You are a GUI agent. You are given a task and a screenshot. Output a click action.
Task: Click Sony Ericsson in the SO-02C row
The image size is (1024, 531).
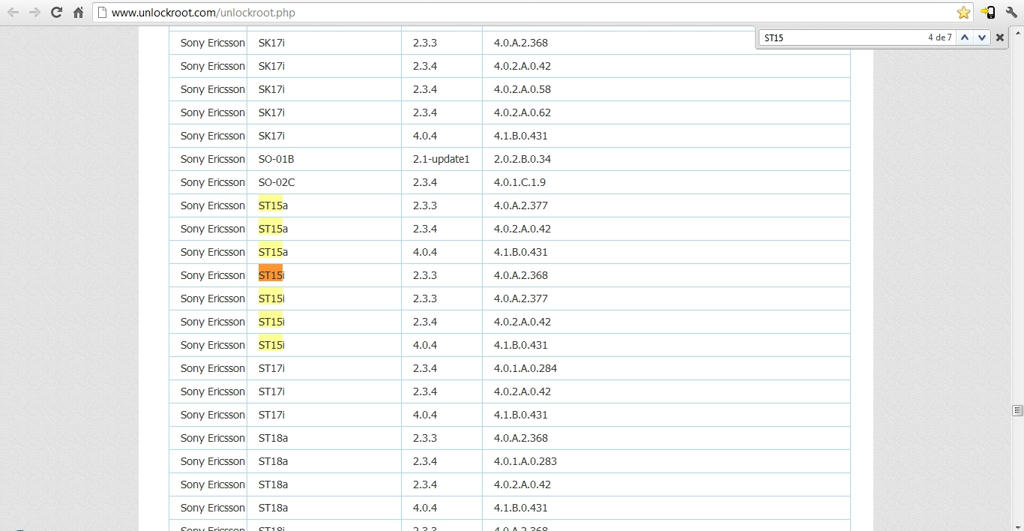pos(213,182)
